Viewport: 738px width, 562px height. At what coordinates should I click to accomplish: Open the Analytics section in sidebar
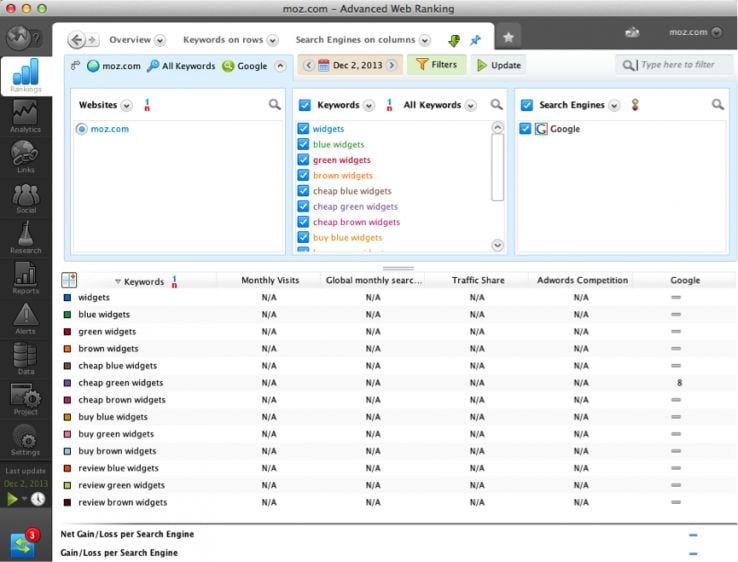25,115
